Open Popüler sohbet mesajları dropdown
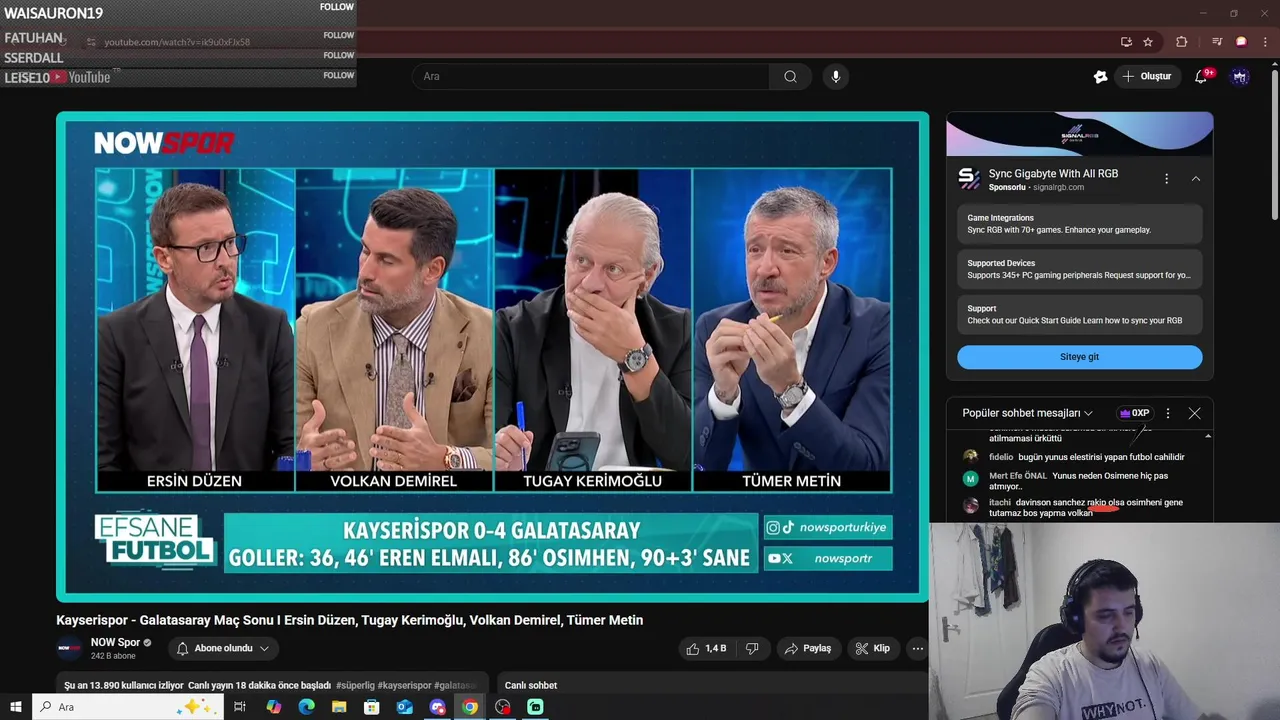 tap(1027, 413)
